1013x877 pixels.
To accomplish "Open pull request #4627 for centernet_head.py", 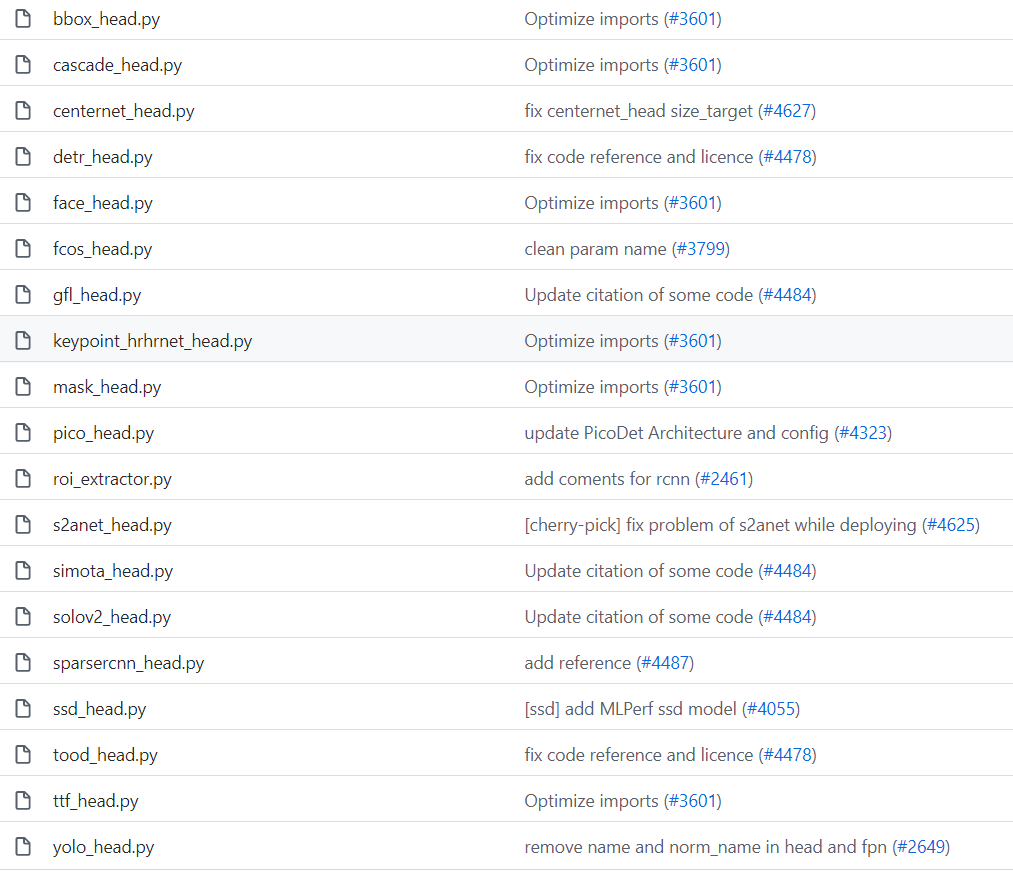I will [788, 110].
